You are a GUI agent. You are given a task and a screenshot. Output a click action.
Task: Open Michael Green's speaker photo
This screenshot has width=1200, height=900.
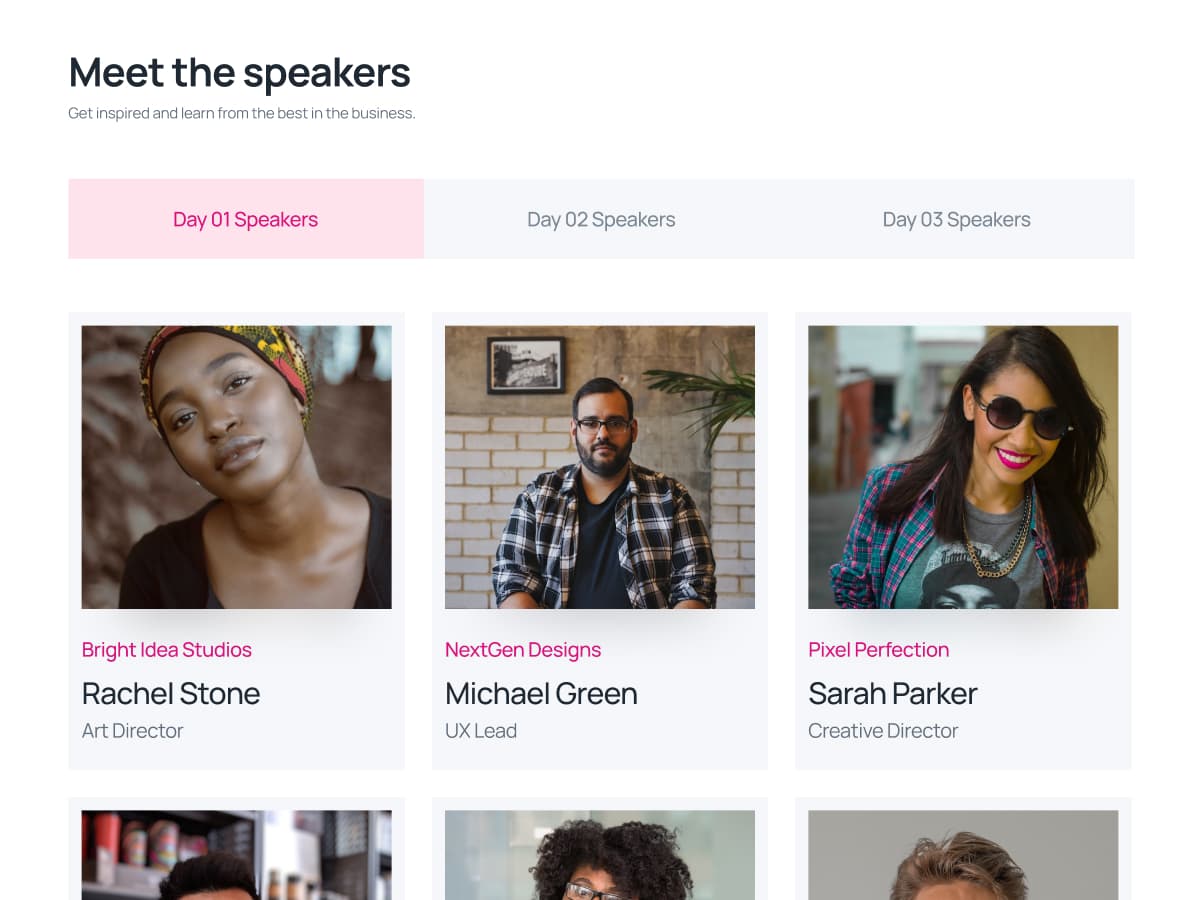point(599,467)
